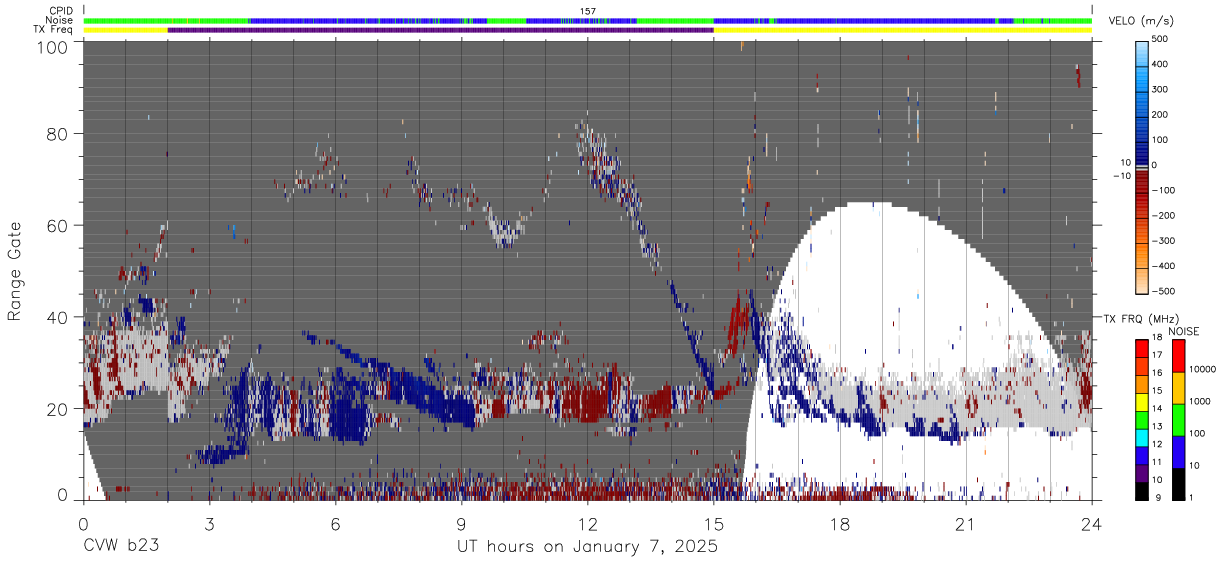Click the 21 tick on UT hours axis
Screen dimensions: 1228x567
pos(965,523)
